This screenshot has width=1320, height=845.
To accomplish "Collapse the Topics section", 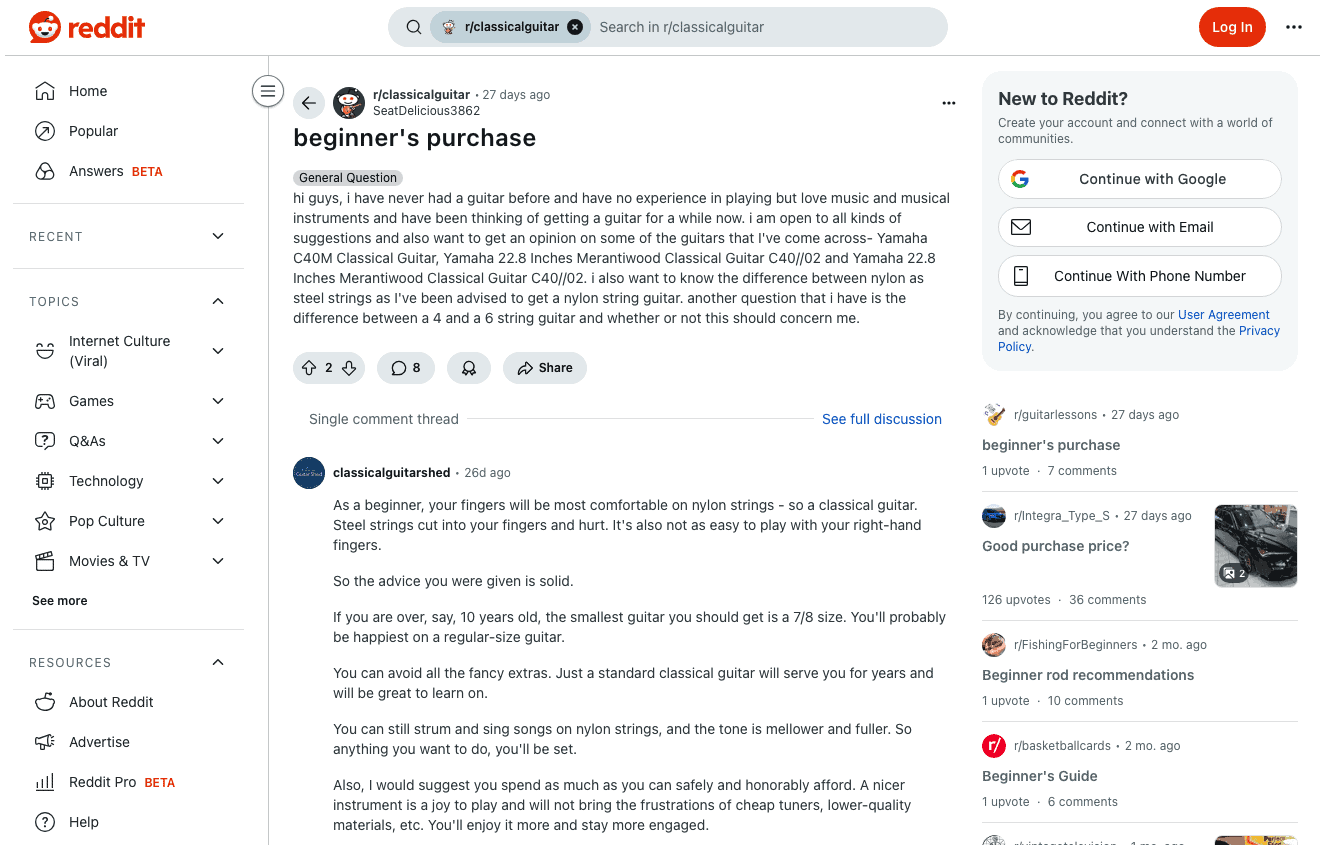I will point(218,301).
